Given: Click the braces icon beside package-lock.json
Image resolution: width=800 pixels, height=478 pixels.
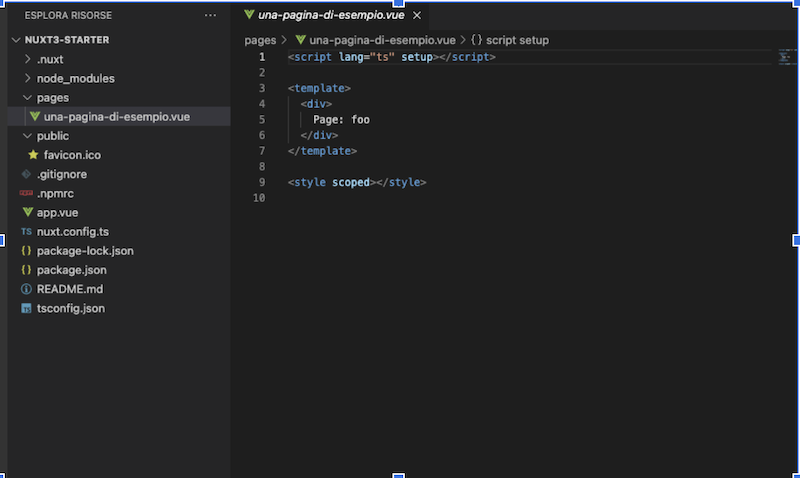Looking at the screenshot, I should coord(26,250).
